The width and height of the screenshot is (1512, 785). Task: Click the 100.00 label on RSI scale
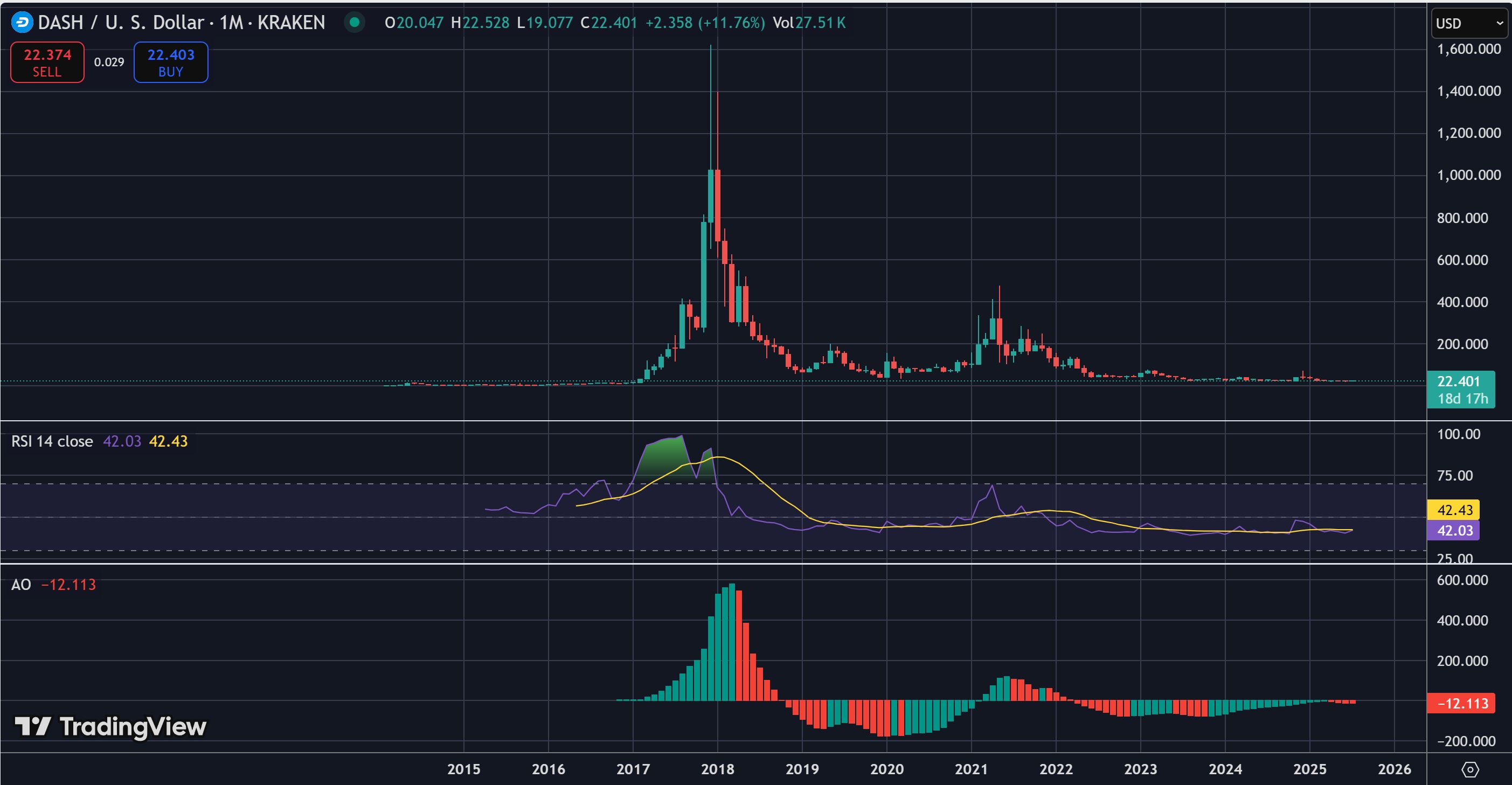[x=1459, y=434]
